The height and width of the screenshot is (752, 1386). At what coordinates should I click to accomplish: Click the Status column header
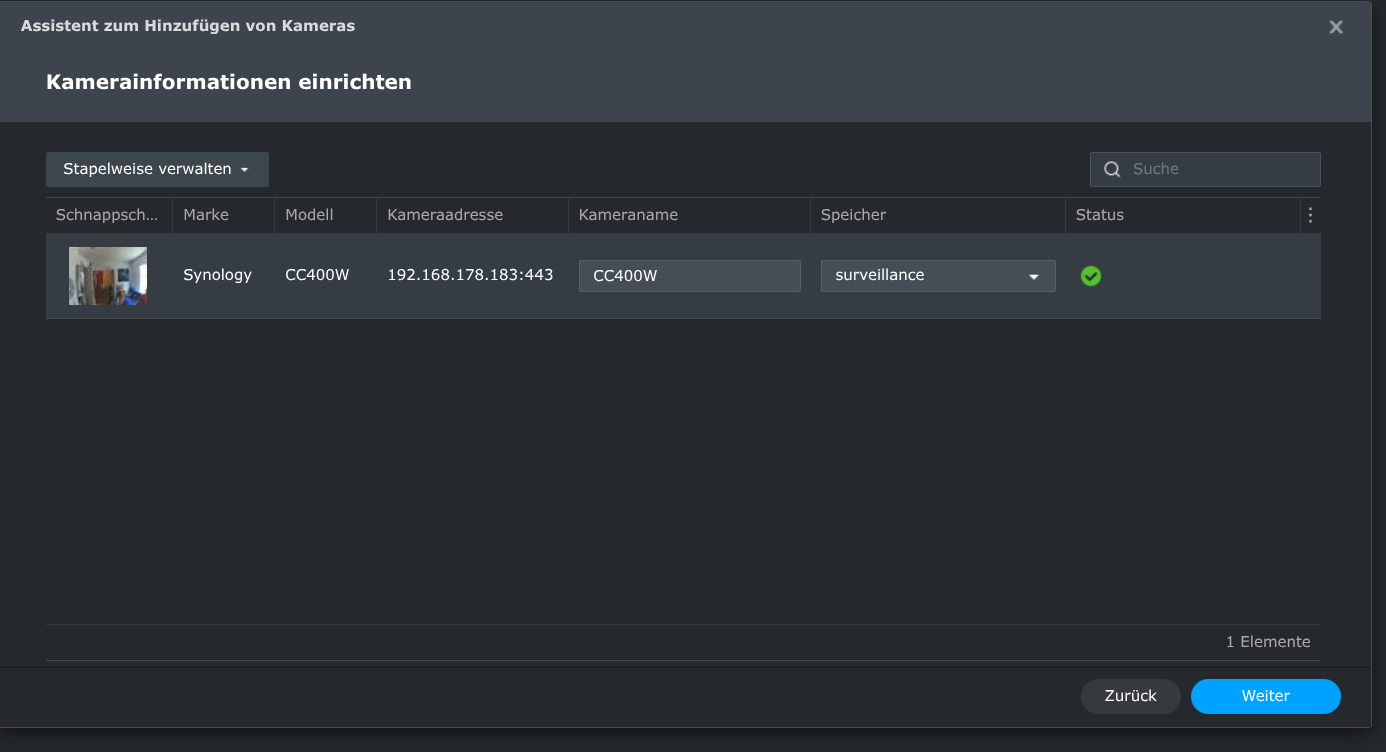coord(1100,215)
